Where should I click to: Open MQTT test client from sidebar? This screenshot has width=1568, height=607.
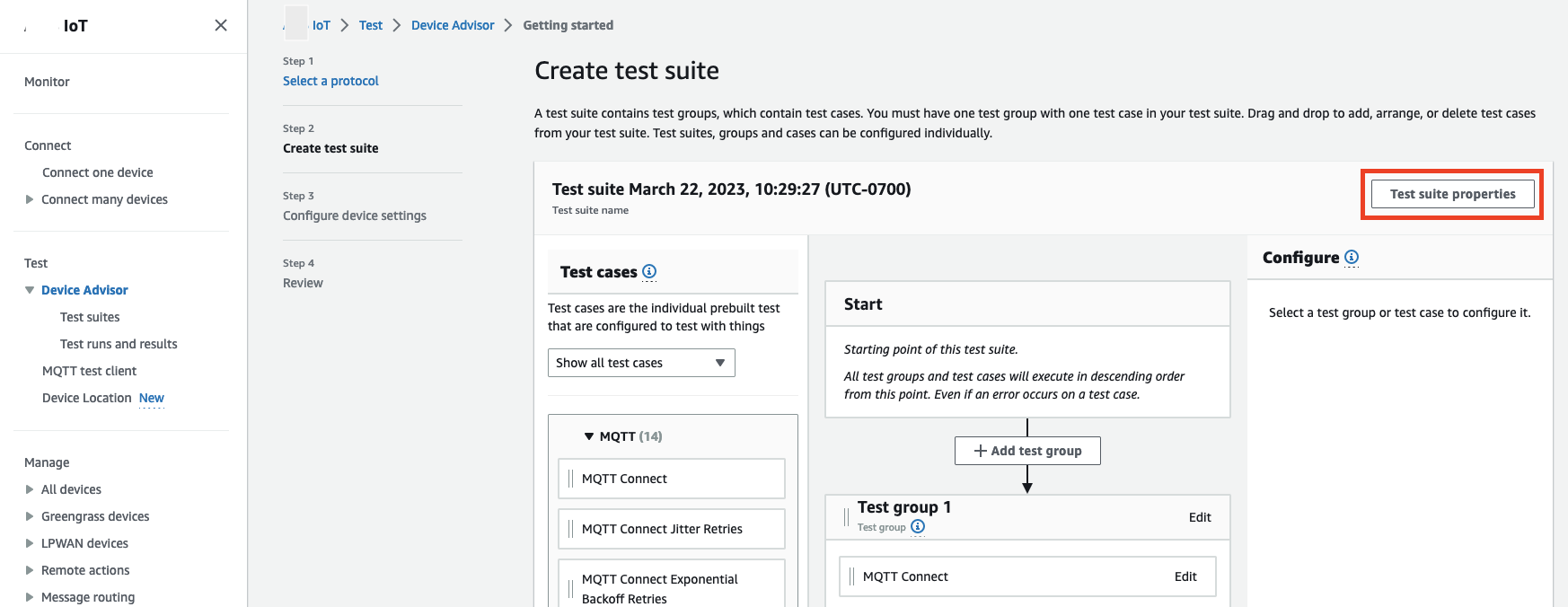pos(89,371)
